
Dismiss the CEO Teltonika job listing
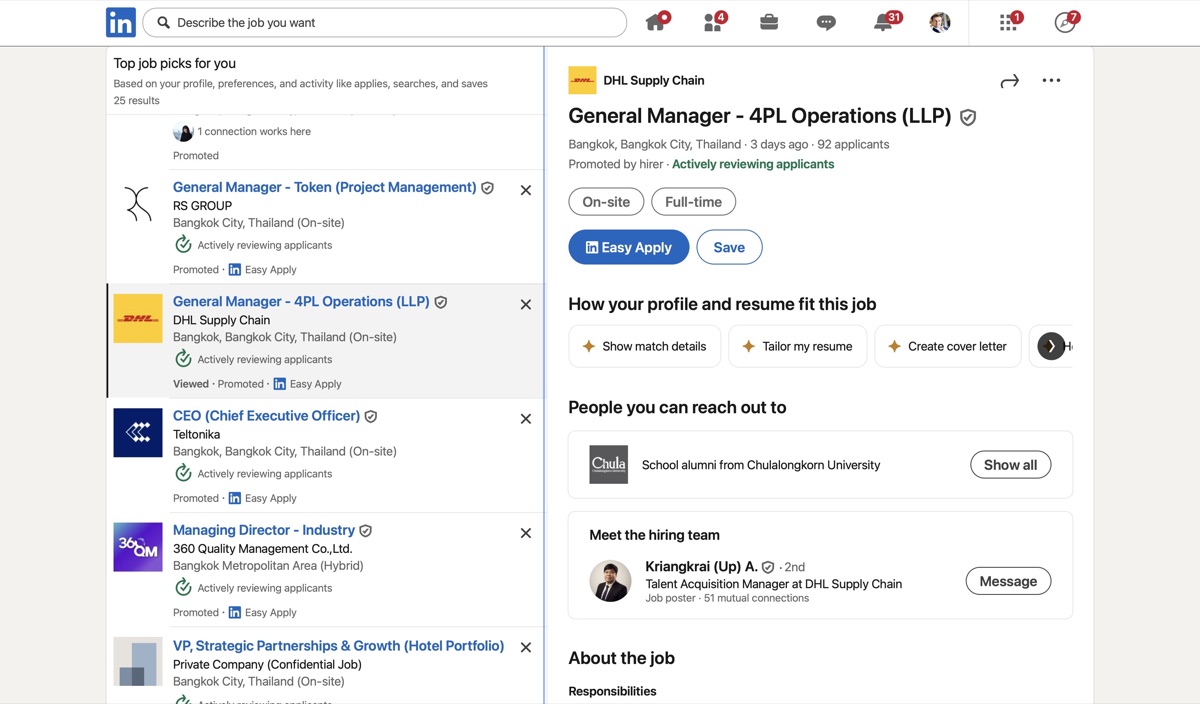[525, 418]
